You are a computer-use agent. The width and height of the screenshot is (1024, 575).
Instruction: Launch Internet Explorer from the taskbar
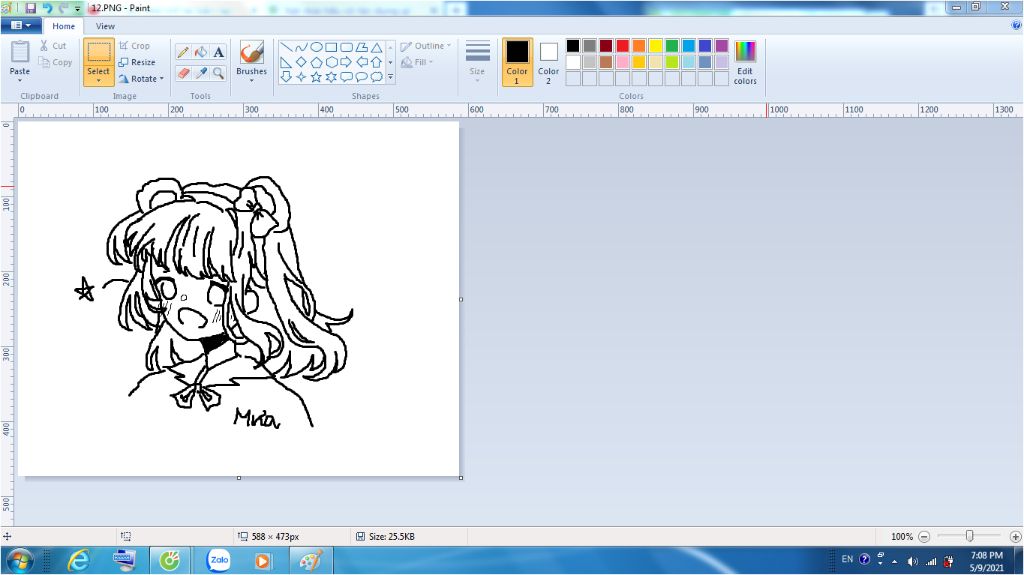79,561
